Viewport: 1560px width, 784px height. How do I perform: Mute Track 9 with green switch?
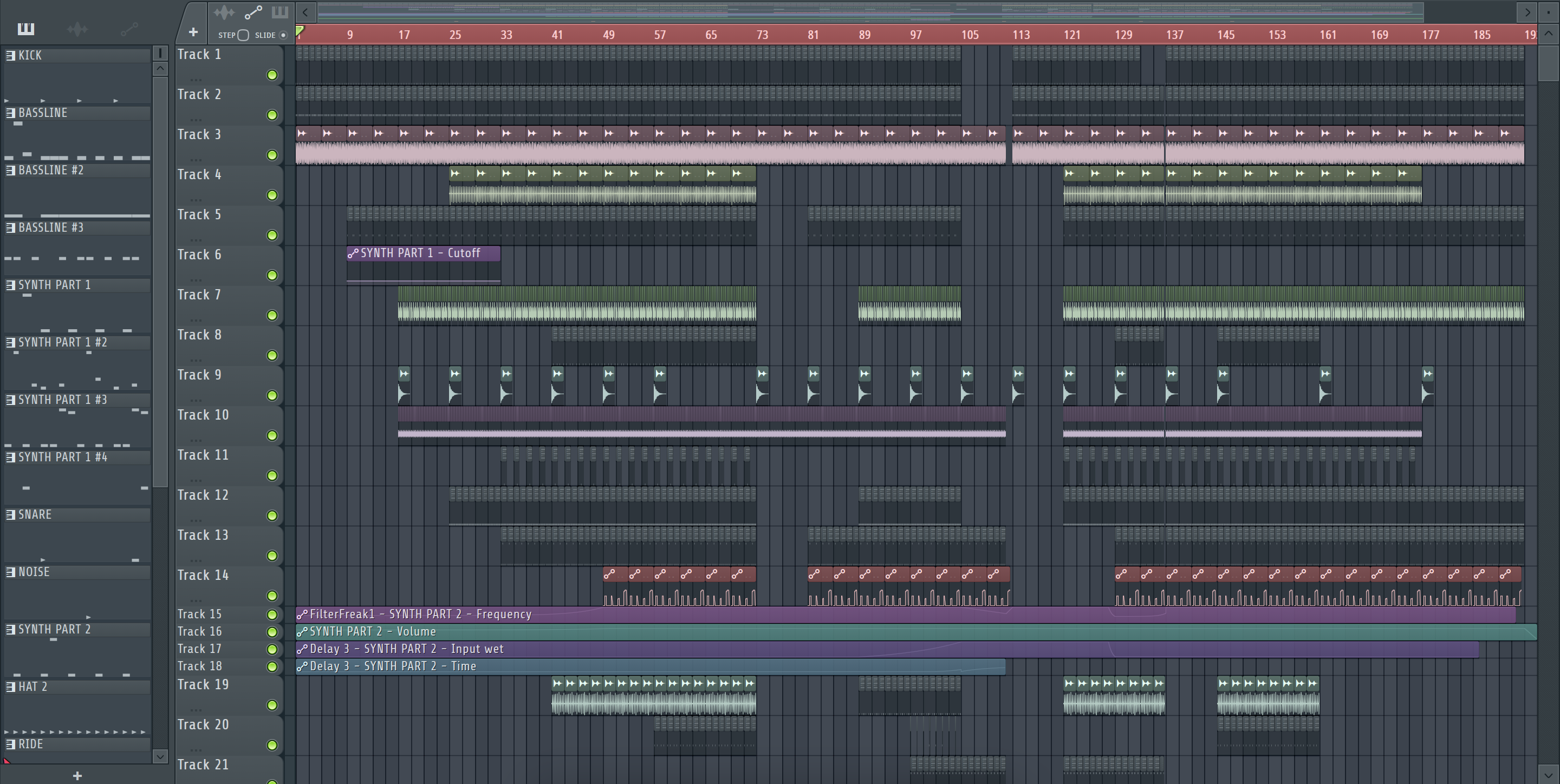(x=272, y=395)
